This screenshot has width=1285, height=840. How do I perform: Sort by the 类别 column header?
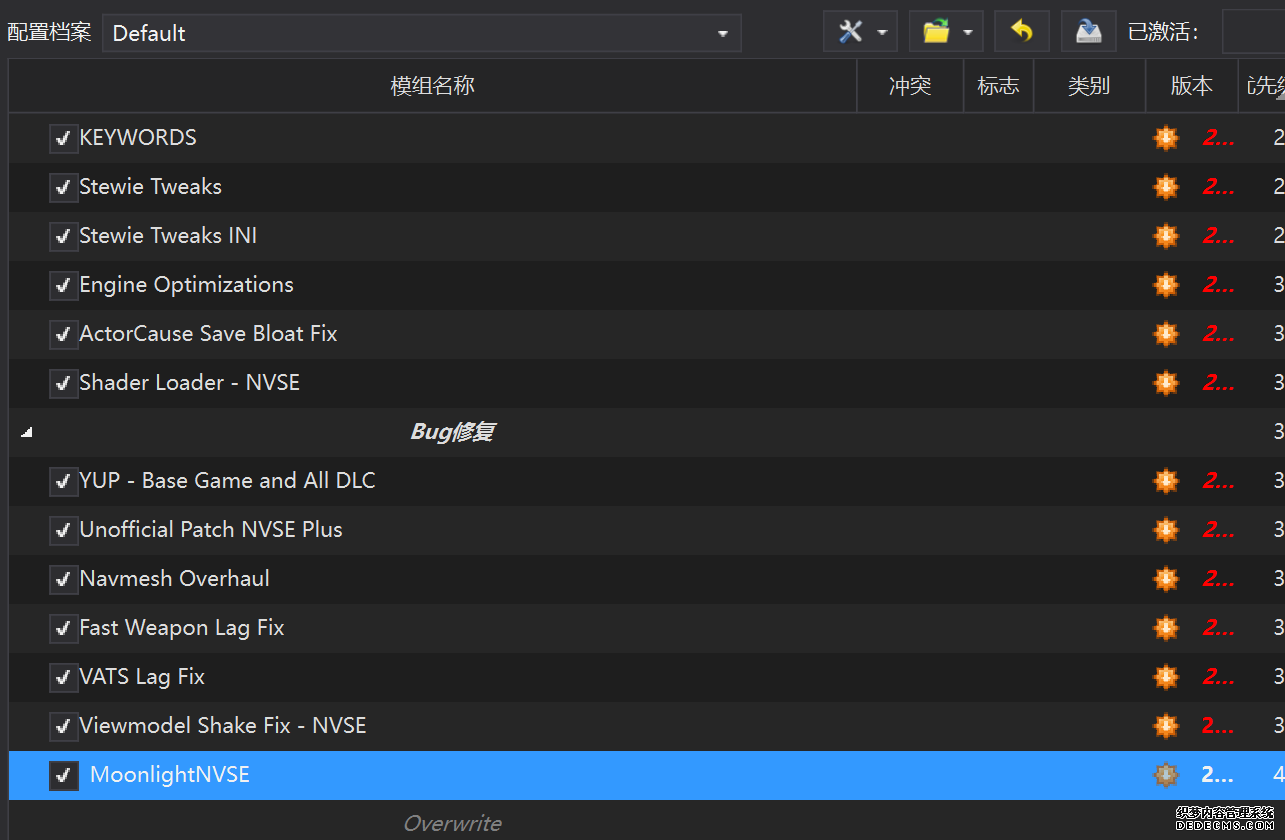[x=1088, y=86]
